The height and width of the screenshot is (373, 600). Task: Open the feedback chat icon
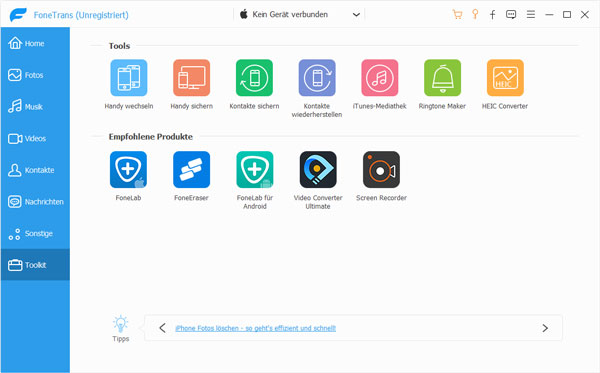(x=511, y=15)
